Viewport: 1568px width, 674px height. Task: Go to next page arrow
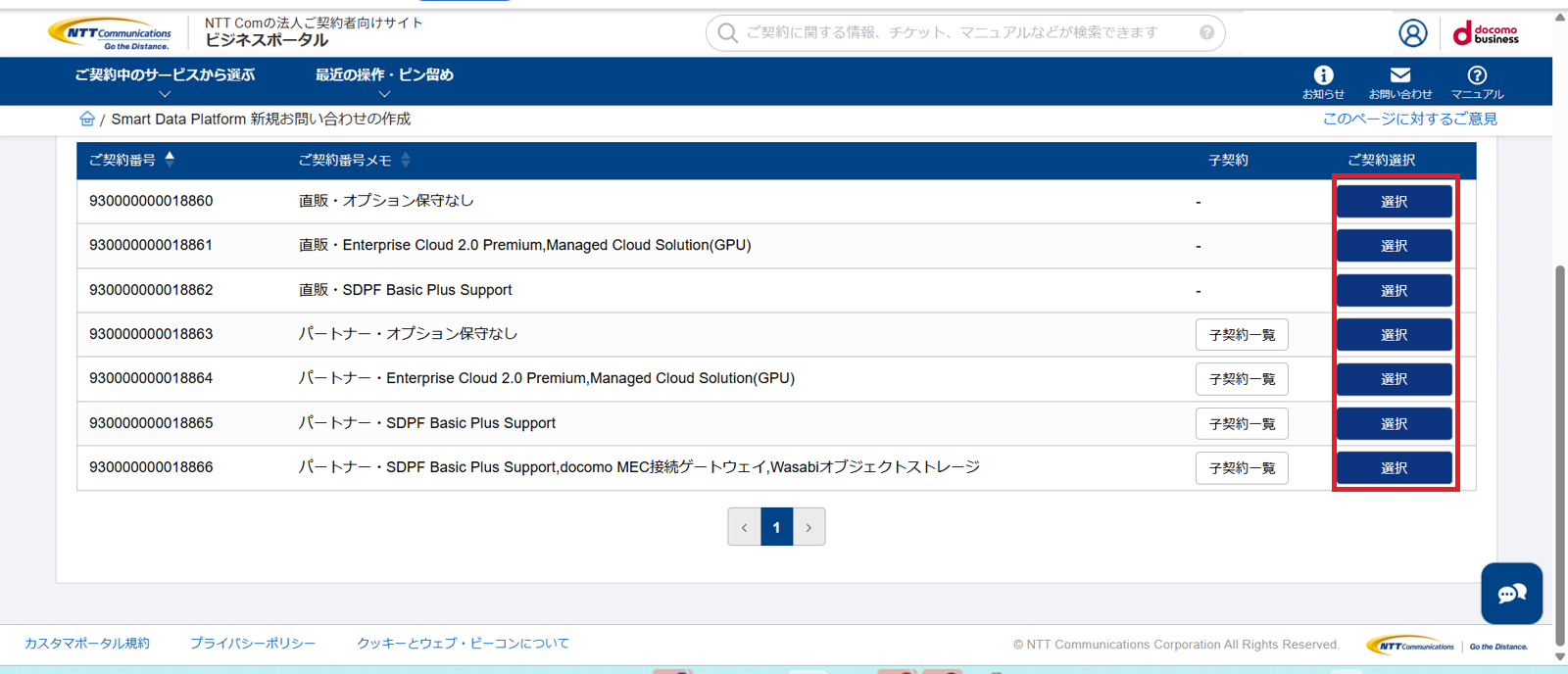click(x=808, y=527)
